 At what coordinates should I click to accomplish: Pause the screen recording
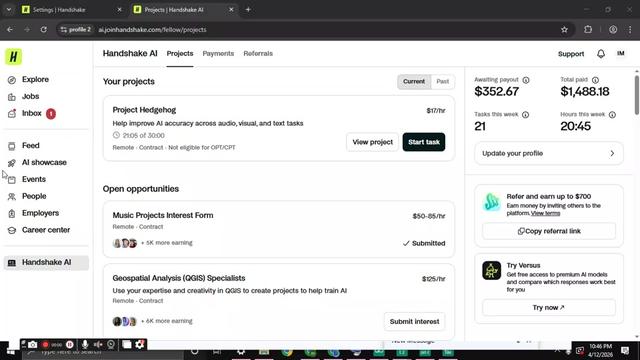coord(70,345)
